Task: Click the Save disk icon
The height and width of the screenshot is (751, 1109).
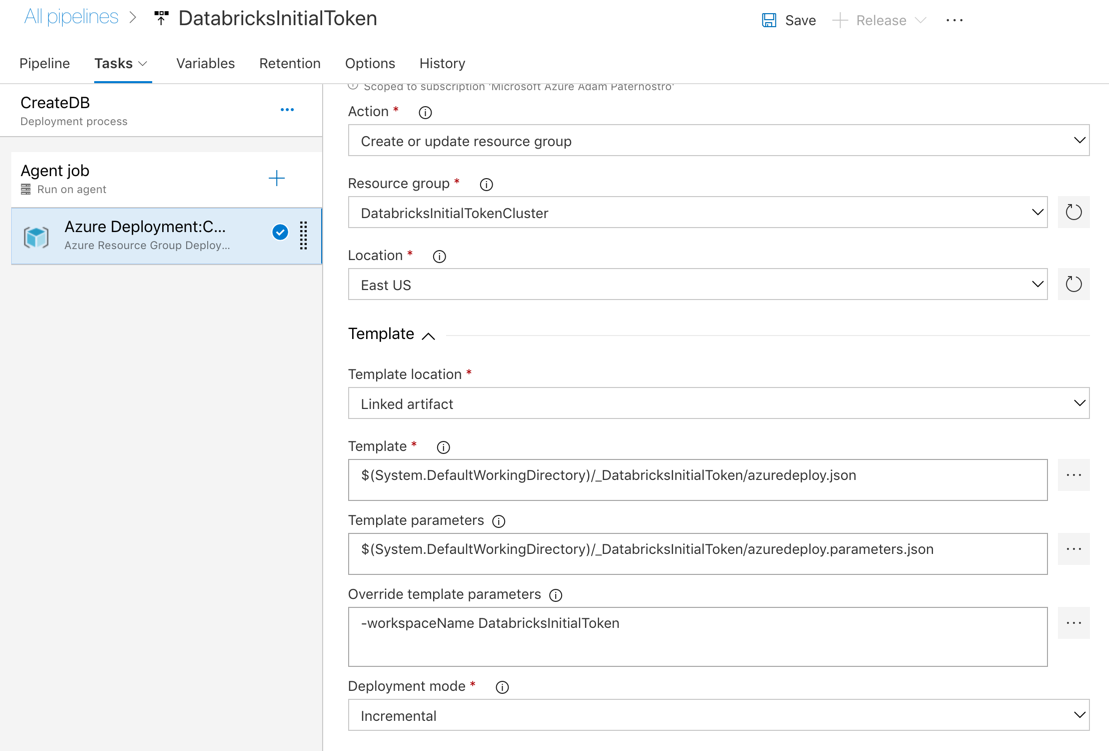Action: (769, 21)
